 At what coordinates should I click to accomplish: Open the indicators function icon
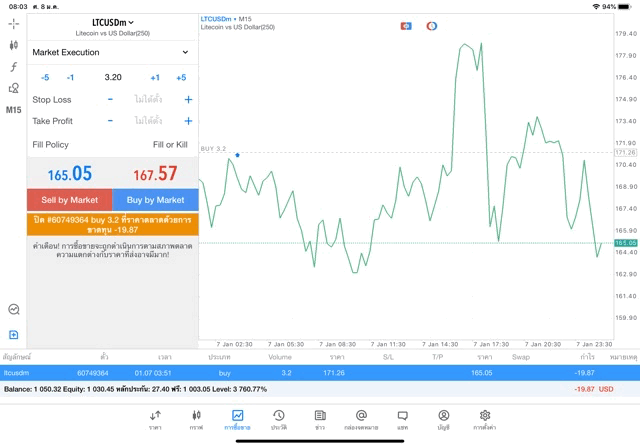tap(13, 67)
